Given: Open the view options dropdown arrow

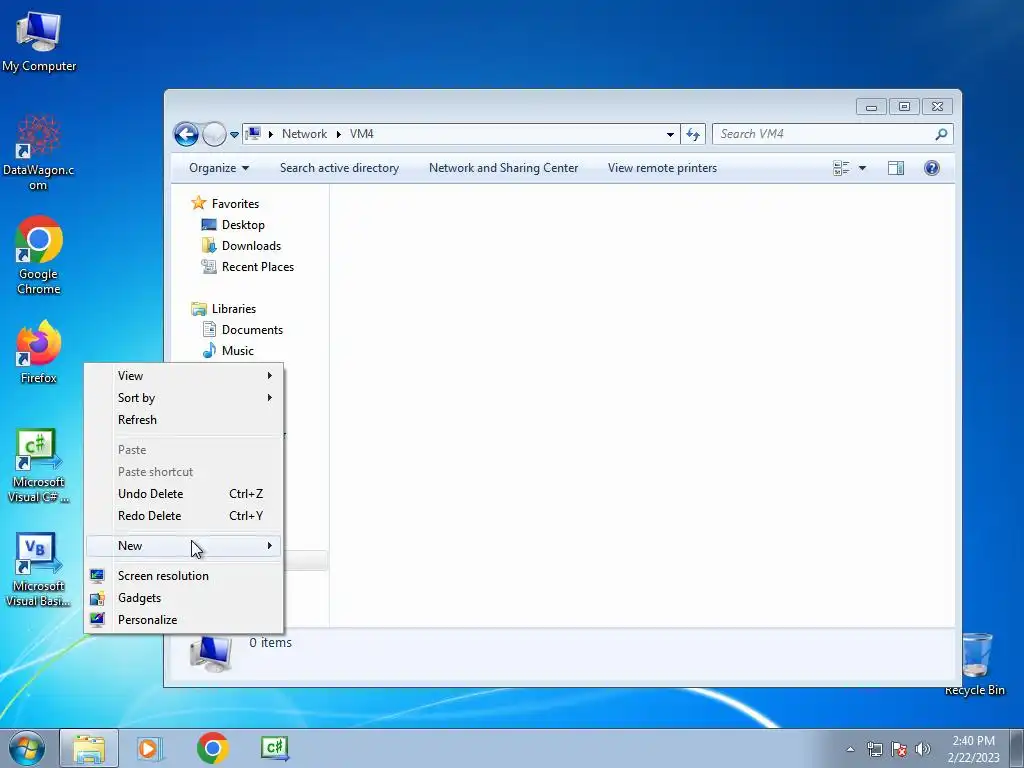Looking at the screenshot, I should (x=862, y=168).
